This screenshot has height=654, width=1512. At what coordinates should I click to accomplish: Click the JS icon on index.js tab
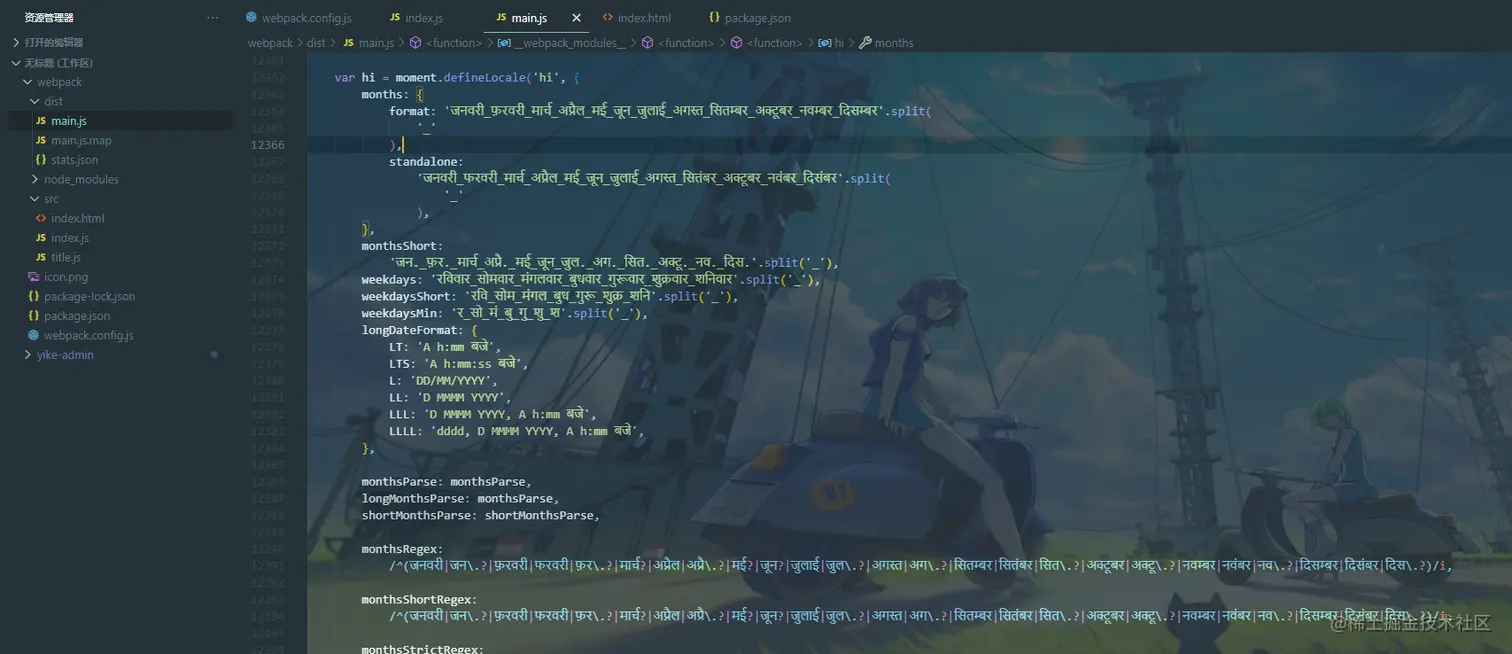click(395, 18)
